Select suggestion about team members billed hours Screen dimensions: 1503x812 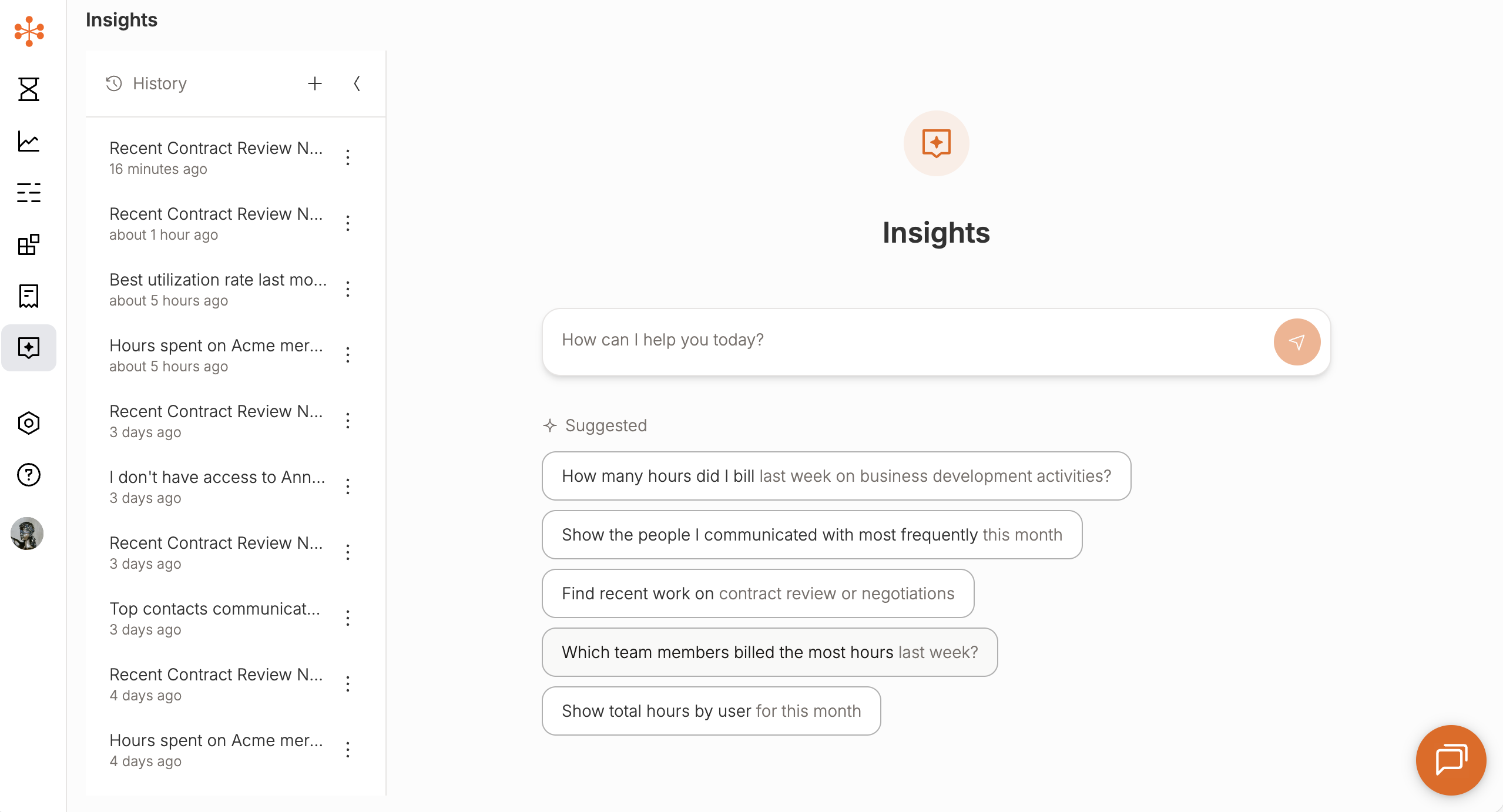point(770,652)
